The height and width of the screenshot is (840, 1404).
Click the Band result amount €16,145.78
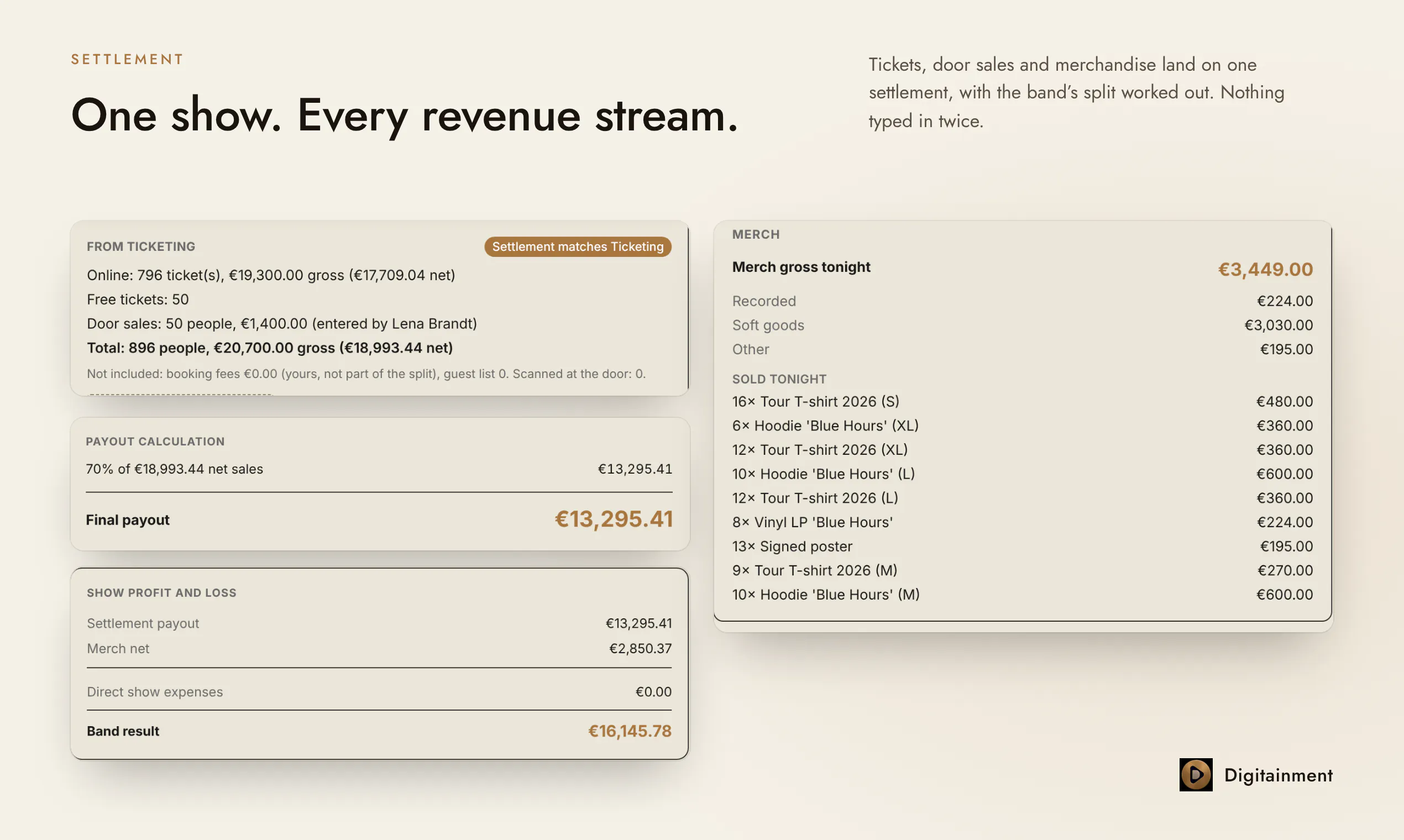[x=630, y=731]
